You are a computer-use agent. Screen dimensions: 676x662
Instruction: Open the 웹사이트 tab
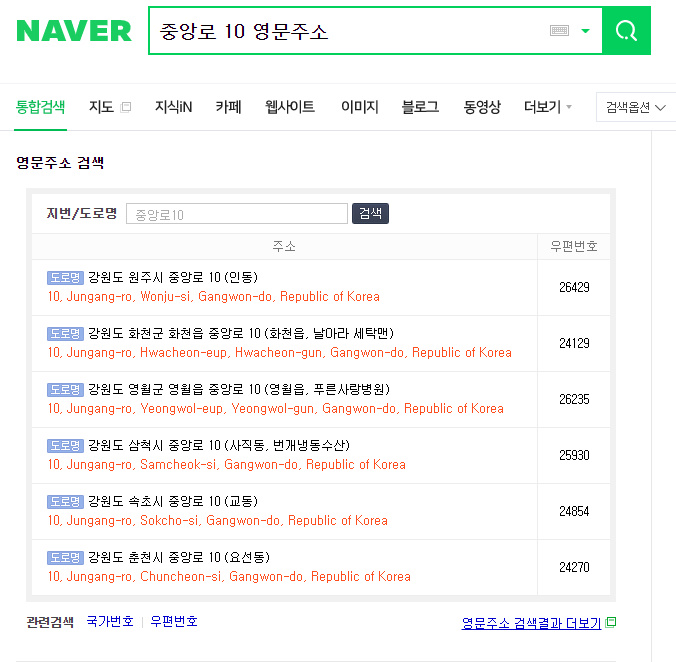pyautogui.click(x=290, y=107)
